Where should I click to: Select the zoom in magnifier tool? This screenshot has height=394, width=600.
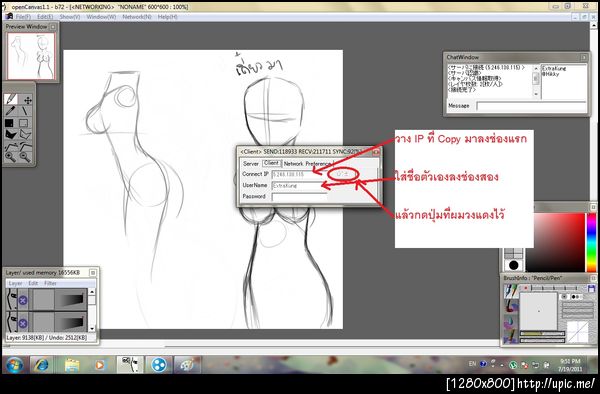[10, 157]
